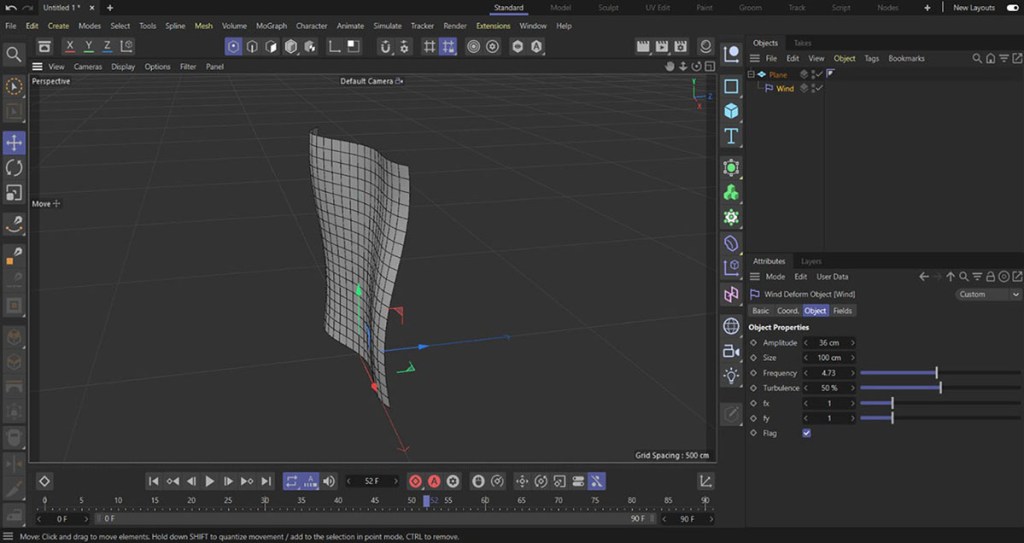Click the Cube primitive icon

731,111
